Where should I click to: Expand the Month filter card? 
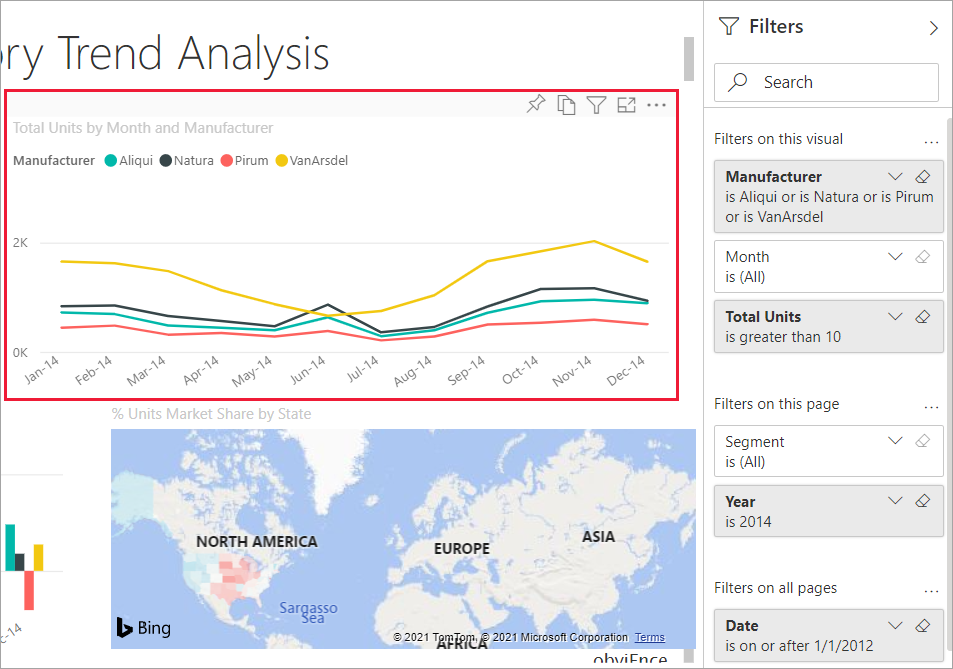[895, 257]
